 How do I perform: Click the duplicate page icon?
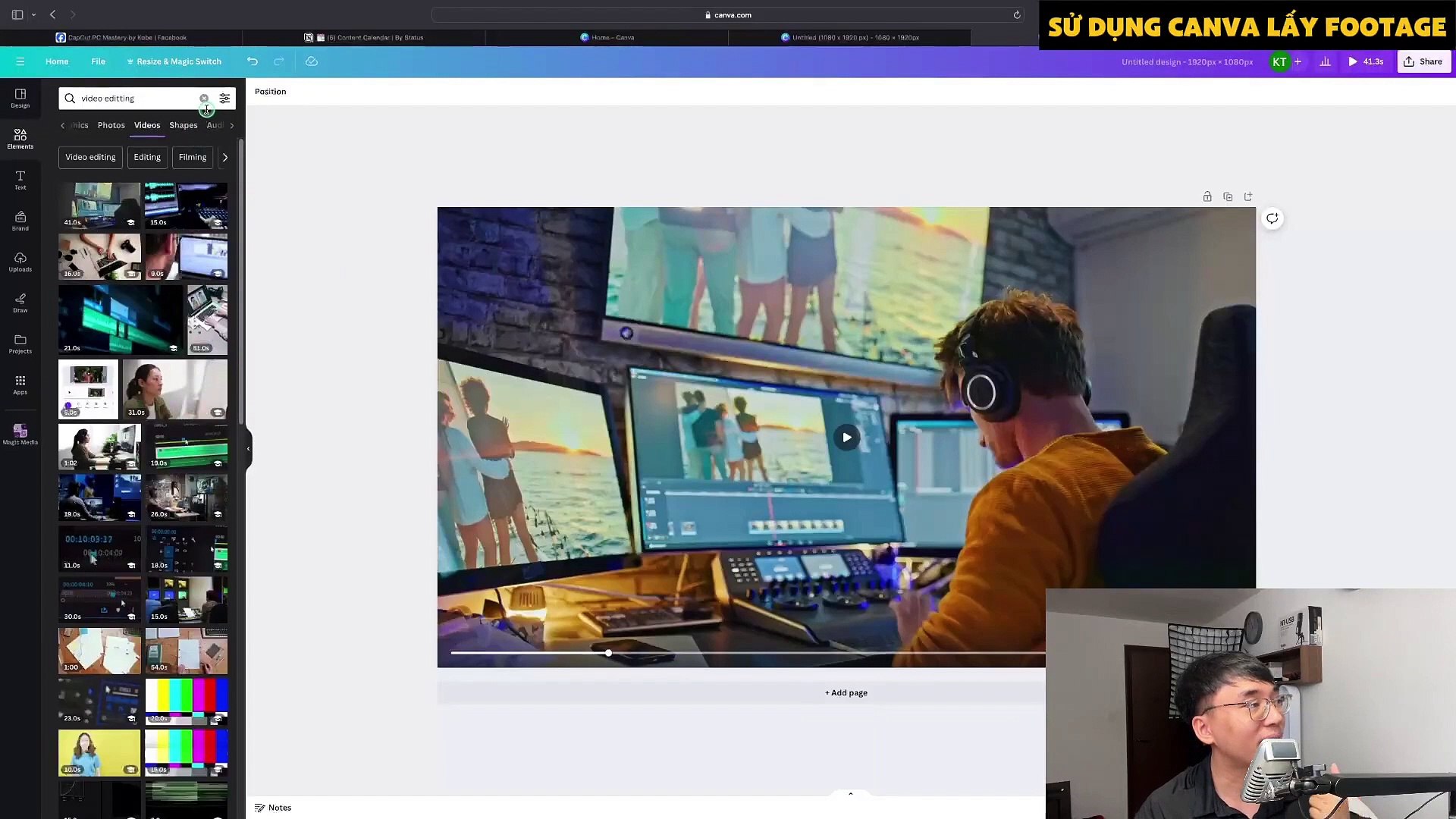click(x=1228, y=196)
